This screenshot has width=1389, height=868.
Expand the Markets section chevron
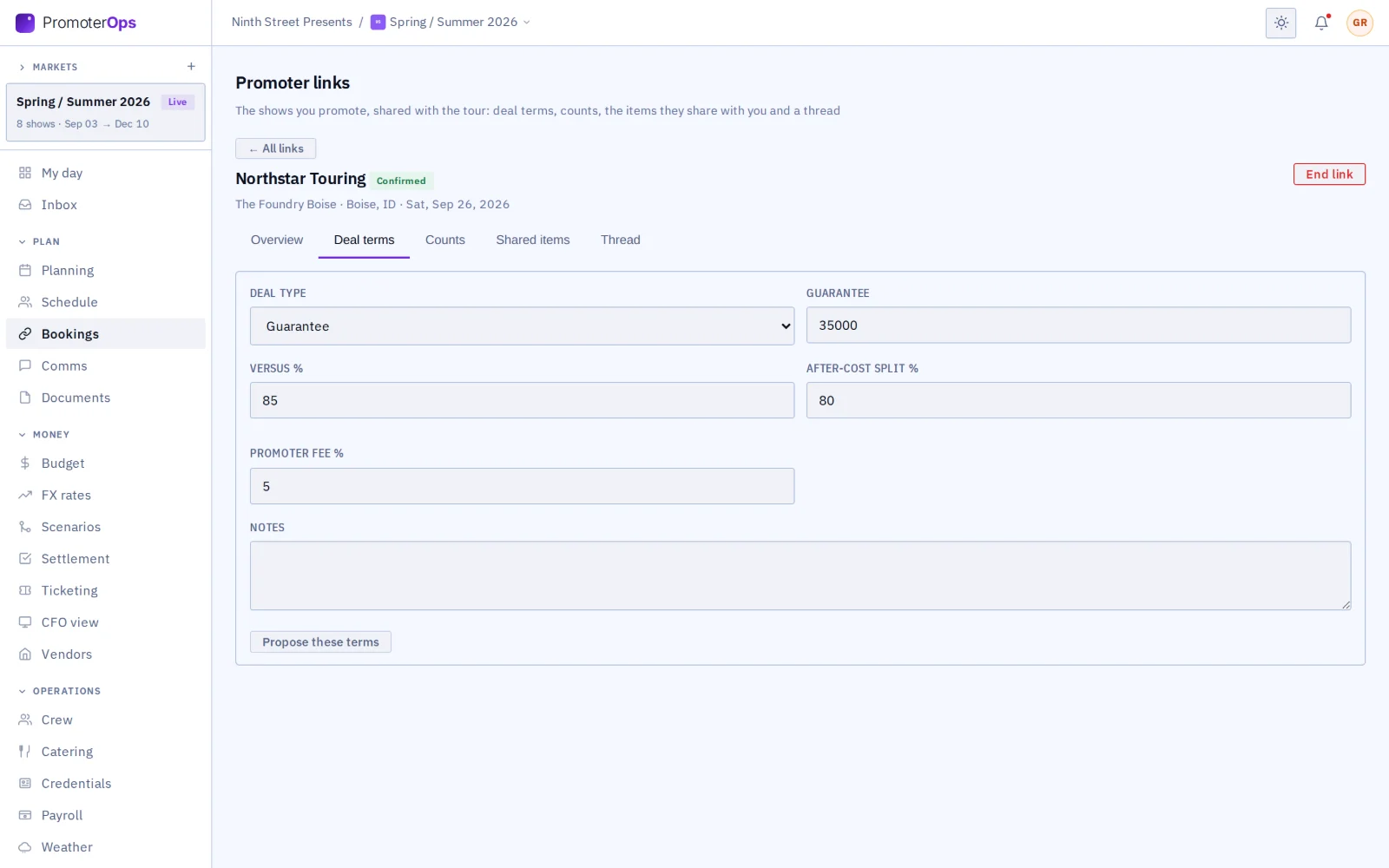(x=23, y=67)
